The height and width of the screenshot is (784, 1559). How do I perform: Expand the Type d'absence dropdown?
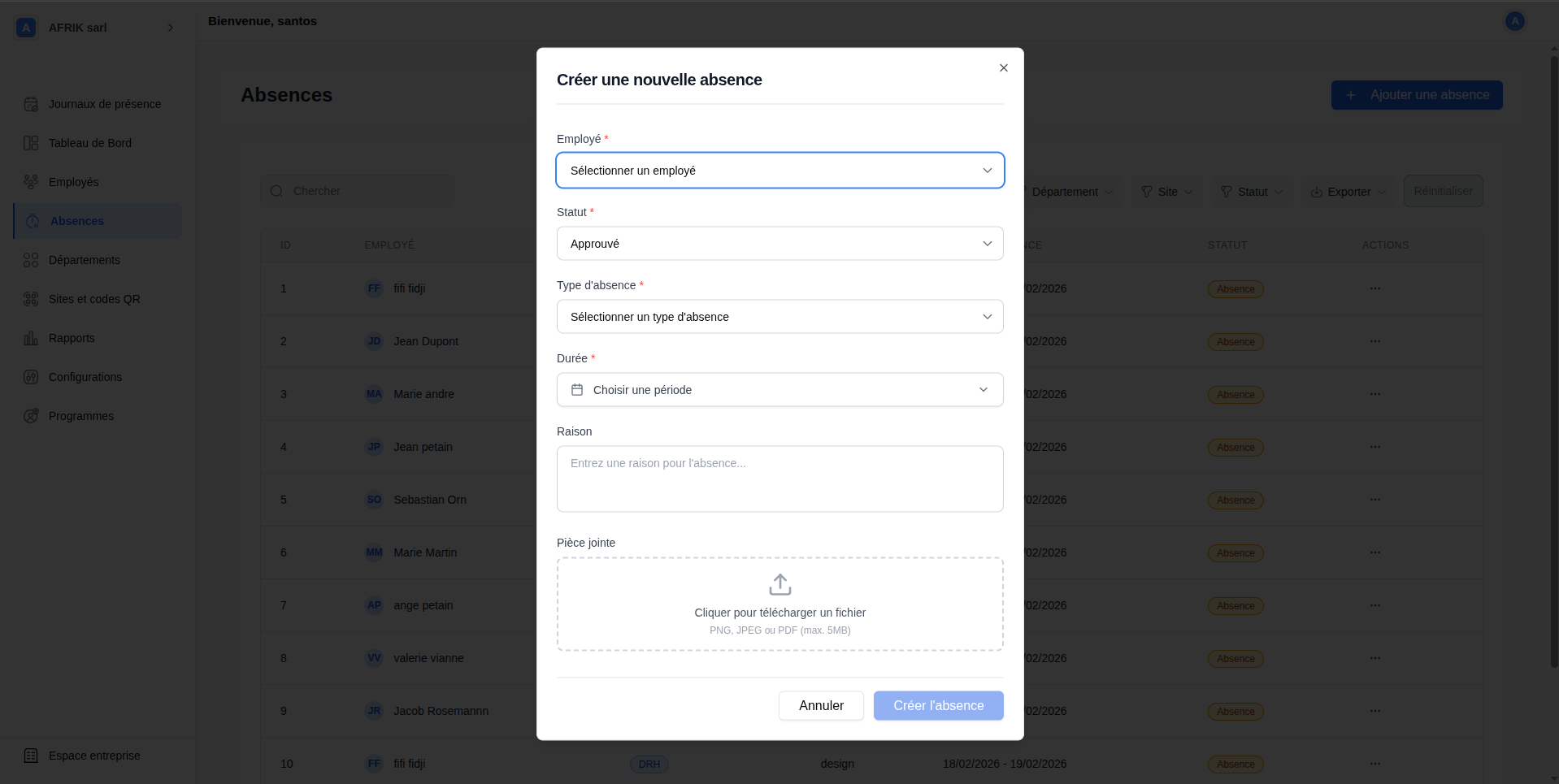[779, 317]
